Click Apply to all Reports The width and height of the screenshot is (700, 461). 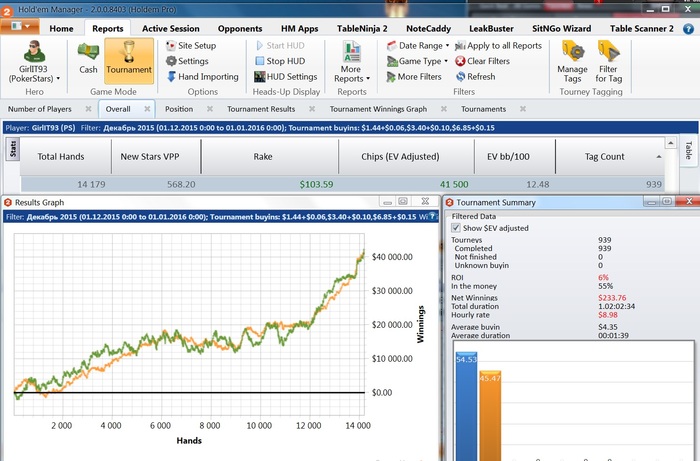pos(498,46)
